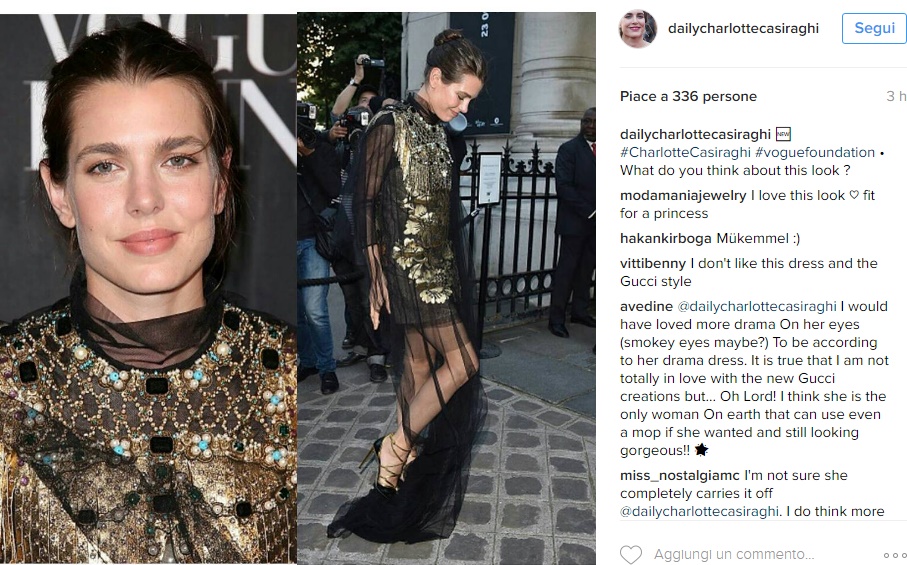Click the caption username dailycharlottecasiraghi
Screen dimensions: 907x565
[x=695, y=134]
